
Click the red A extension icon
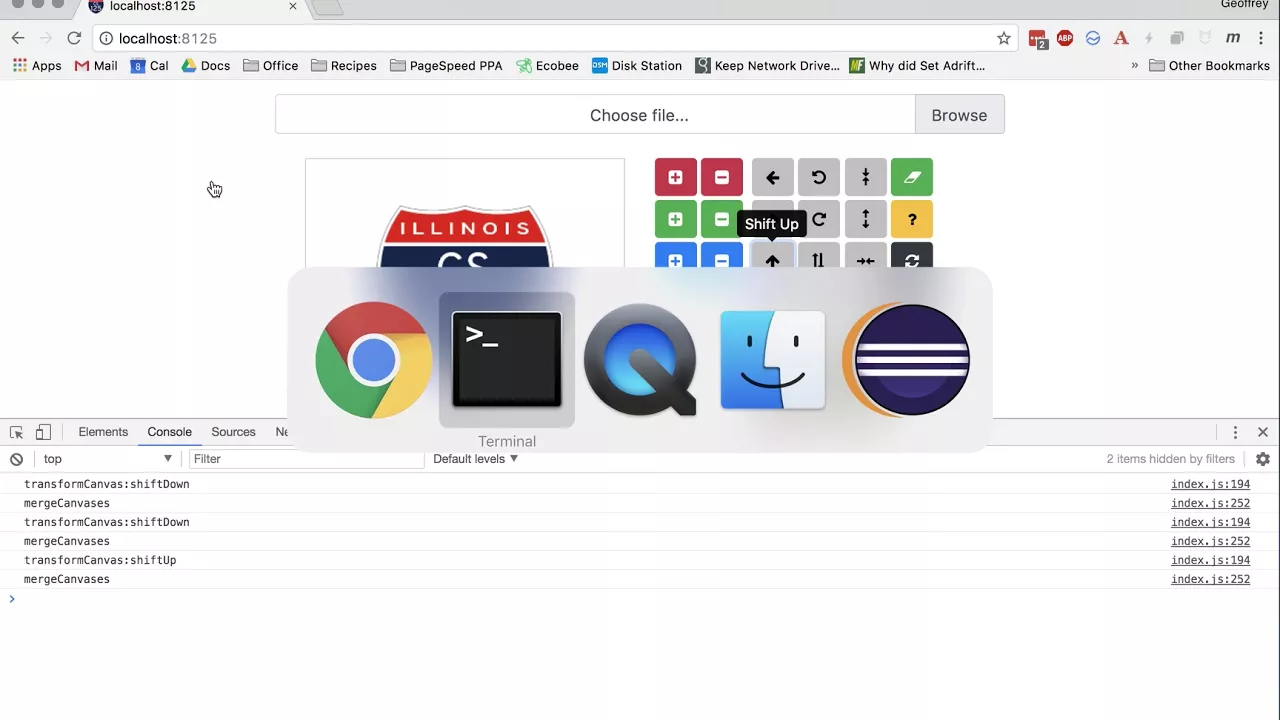[1121, 38]
